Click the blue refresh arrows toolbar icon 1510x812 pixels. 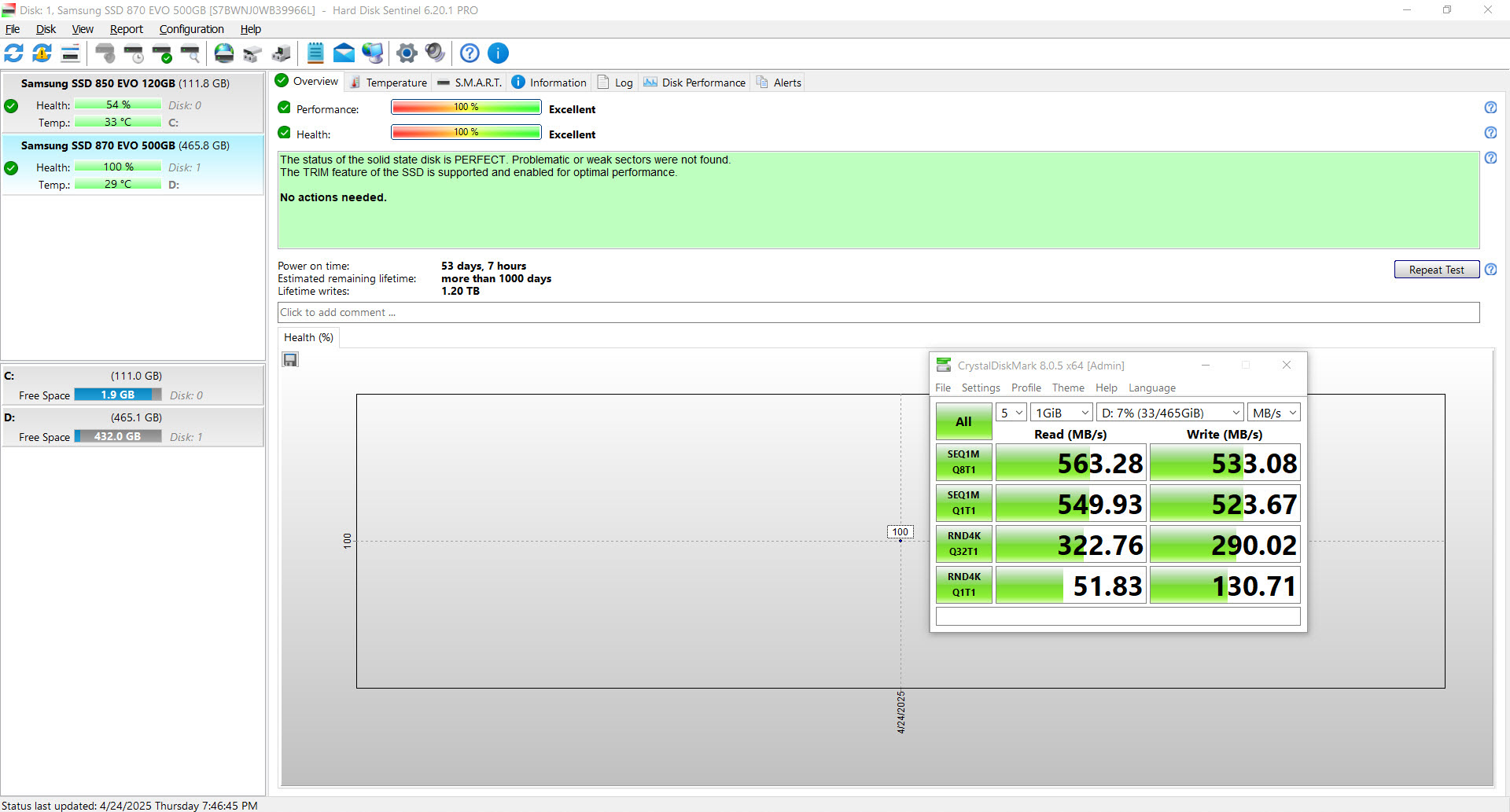pos(14,53)
